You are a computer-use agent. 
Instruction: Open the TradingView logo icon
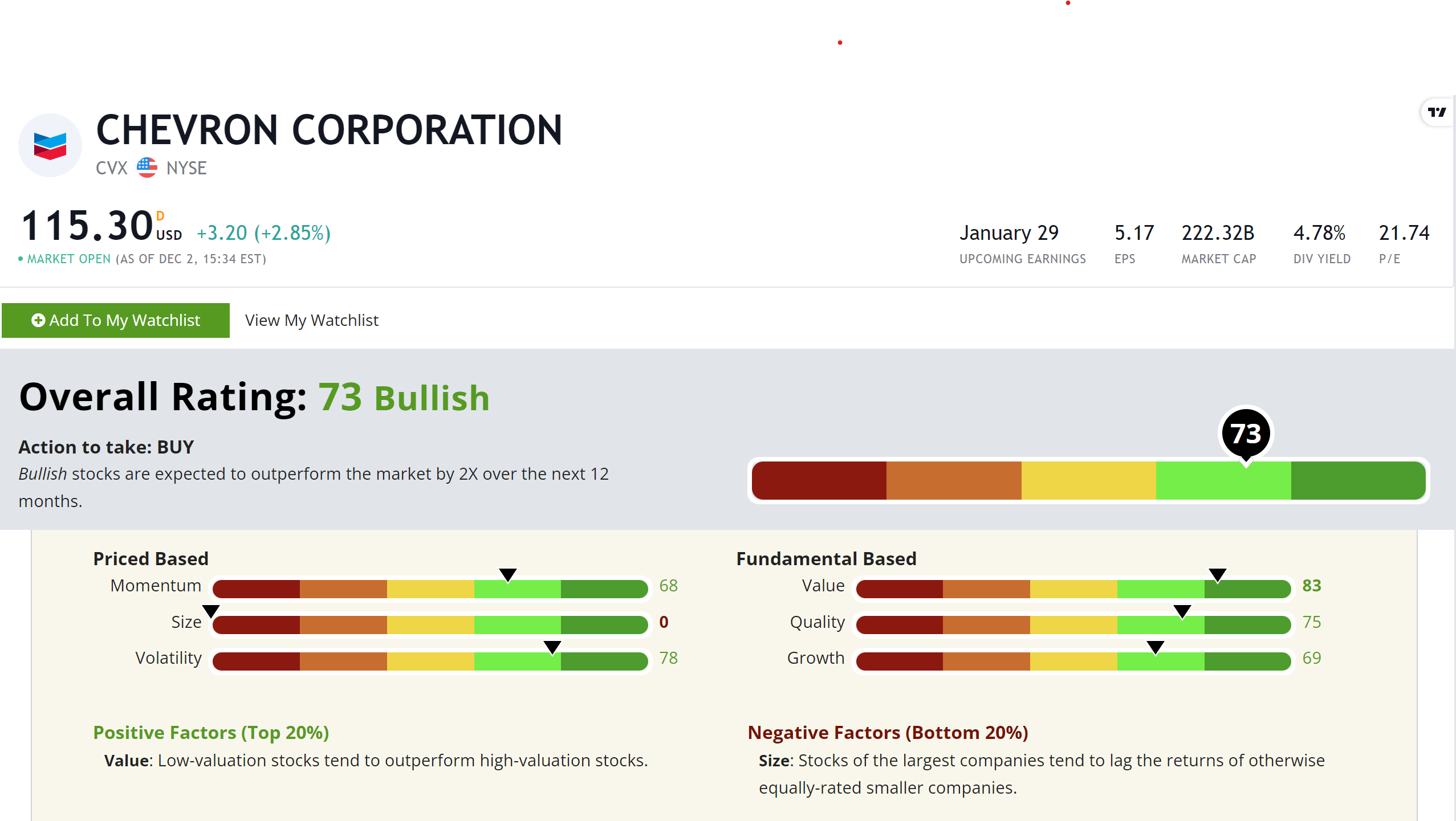1437,112
